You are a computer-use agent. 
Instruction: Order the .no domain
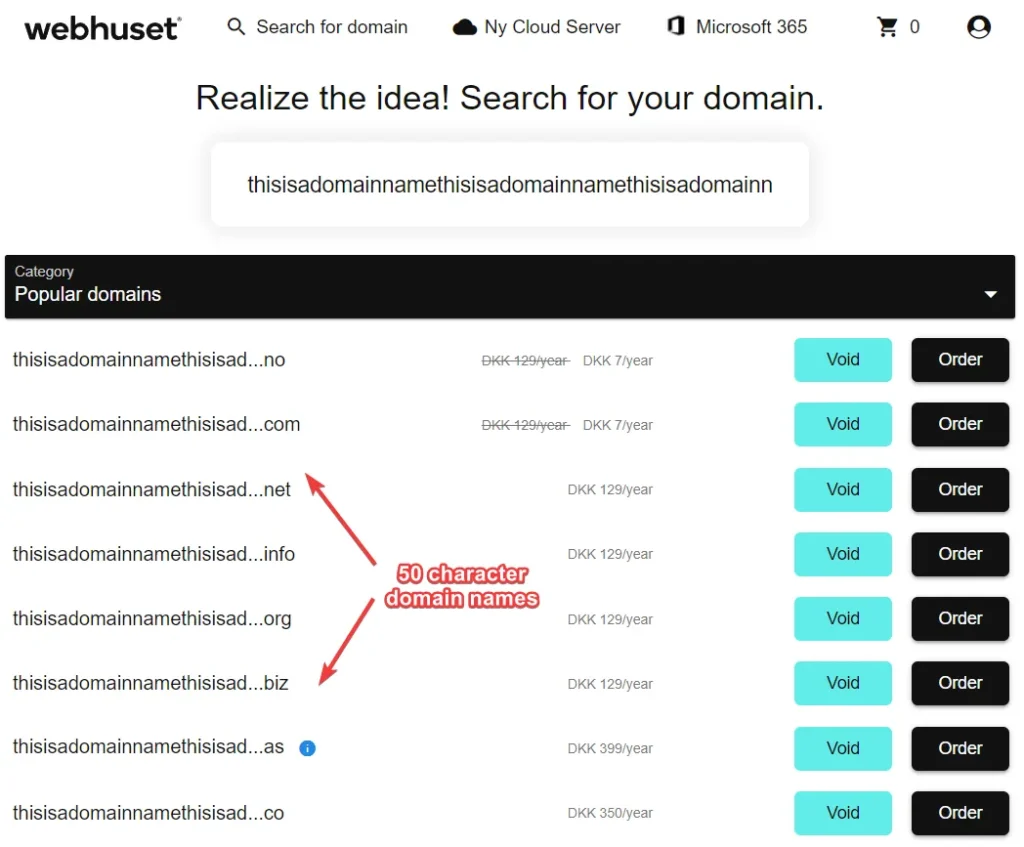click(959, 359)
